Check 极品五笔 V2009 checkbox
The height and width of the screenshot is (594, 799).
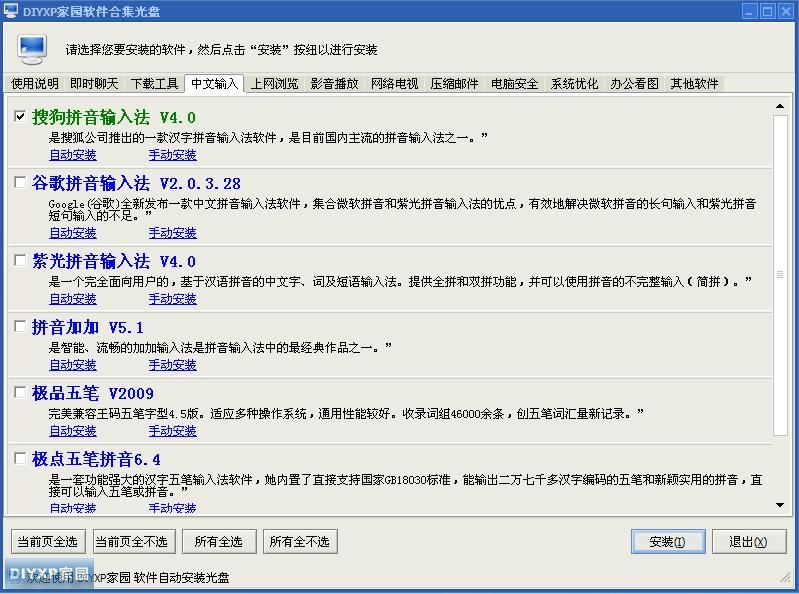(x=20, y=392)
